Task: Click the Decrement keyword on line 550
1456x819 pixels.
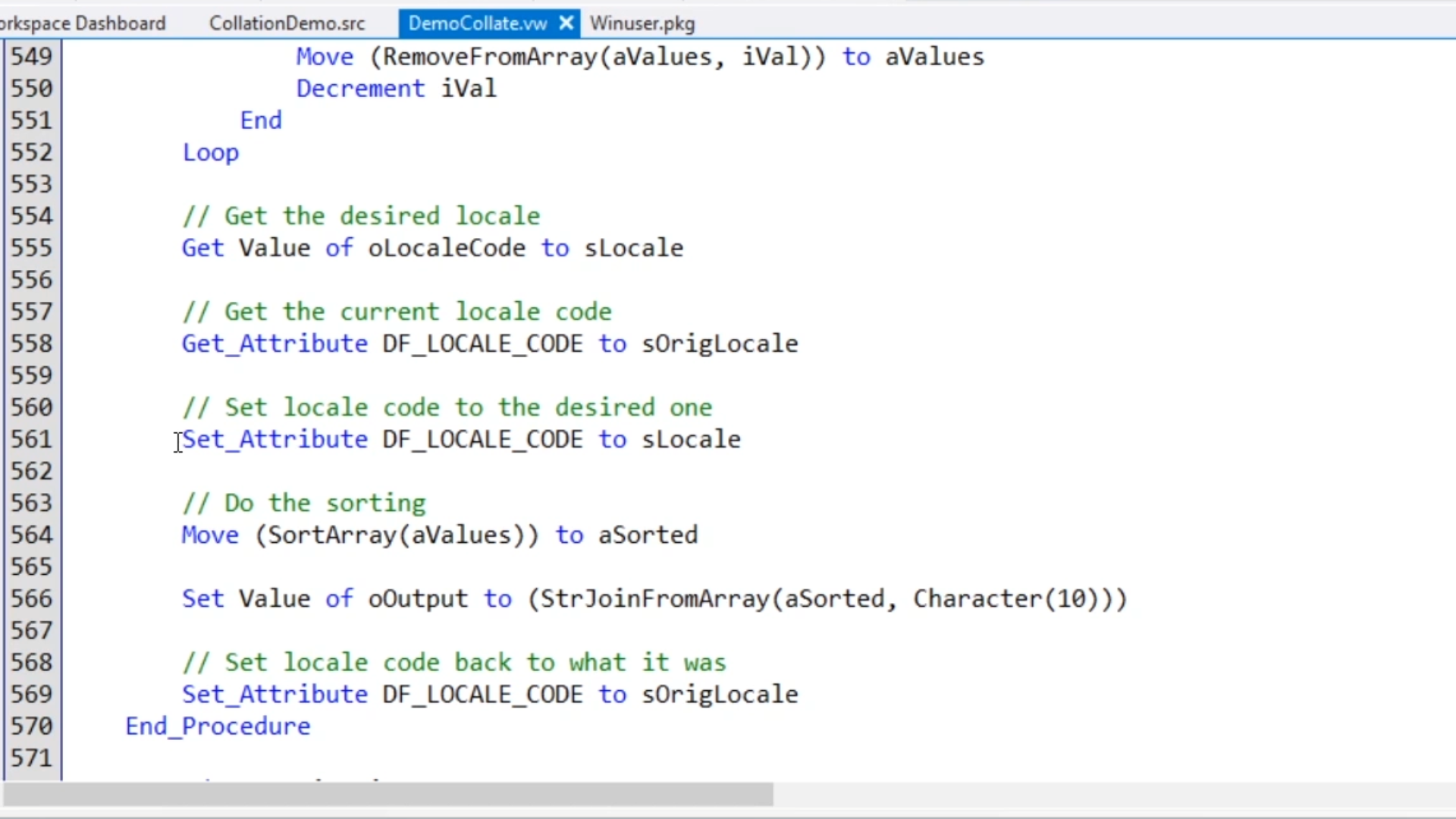Action: point(360,89)
